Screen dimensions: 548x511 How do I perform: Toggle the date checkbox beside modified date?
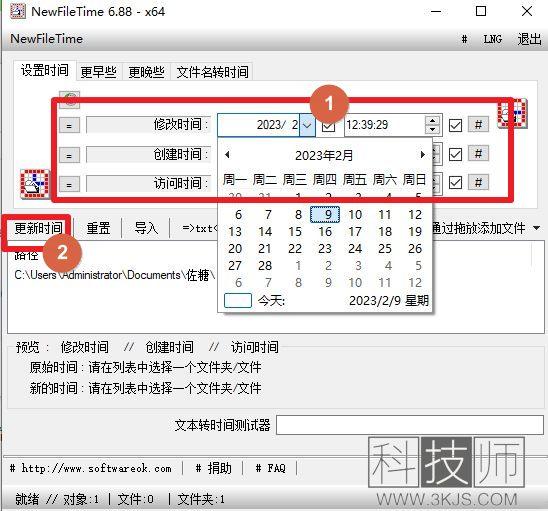pos(328,126)
